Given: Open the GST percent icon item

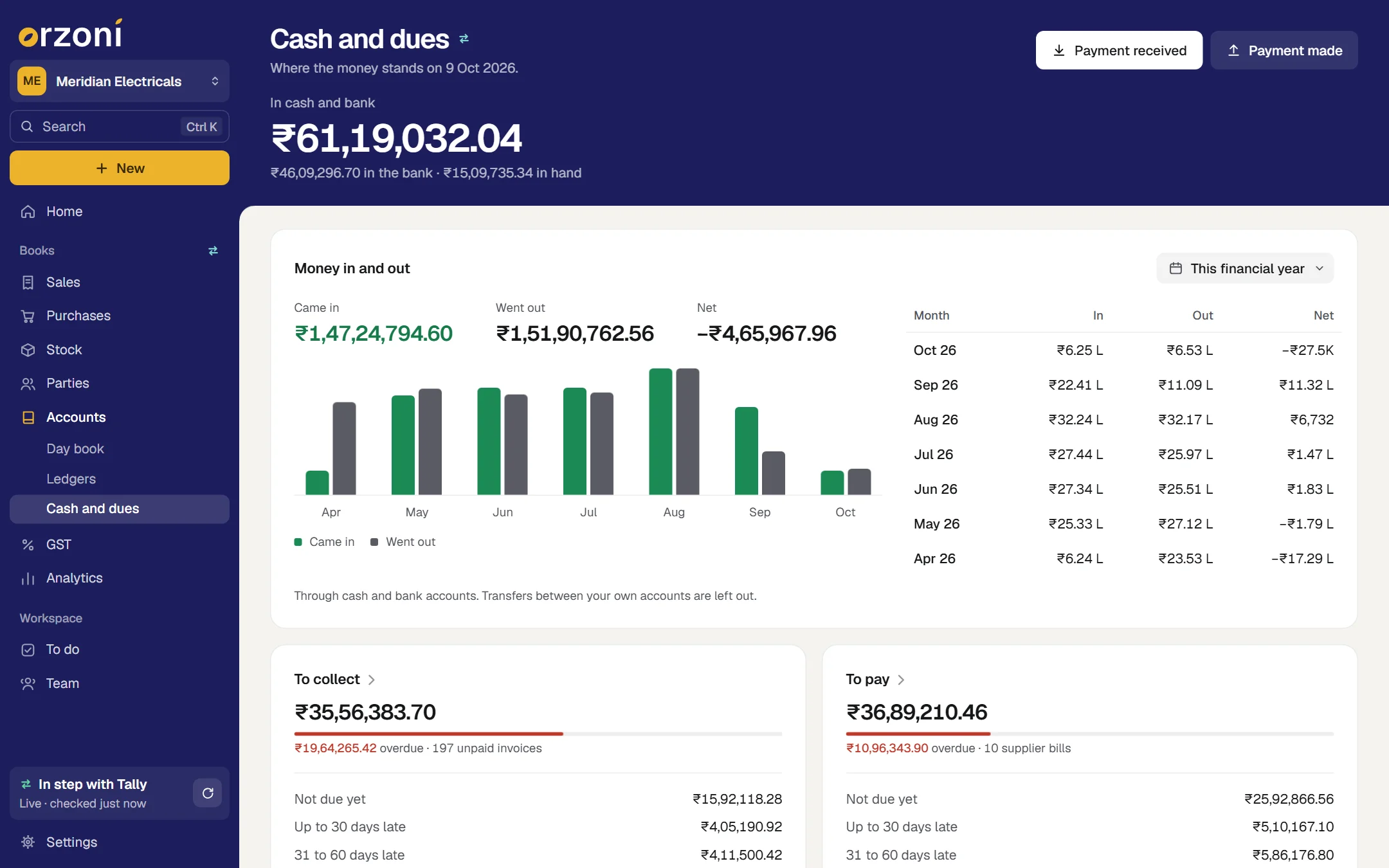Looking at the screenshot, I should 28,545.
